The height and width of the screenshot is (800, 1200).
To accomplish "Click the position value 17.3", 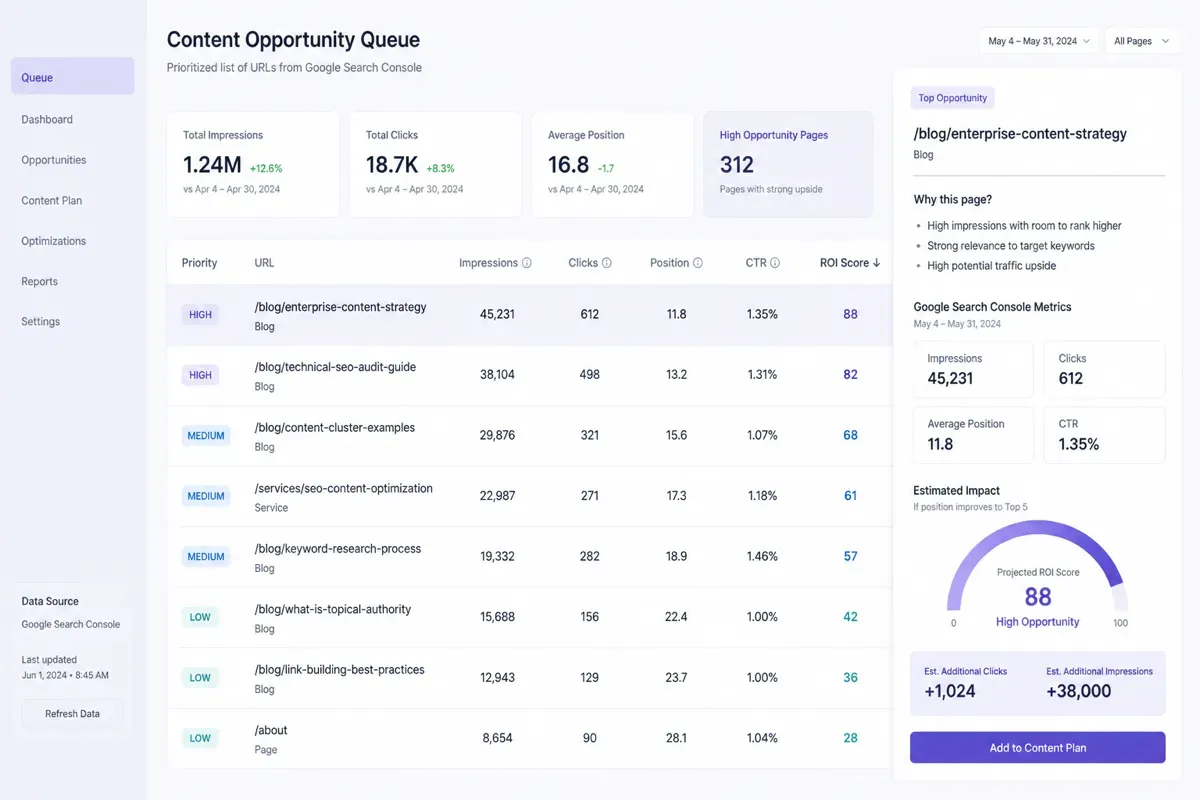I will pos(677,495).
